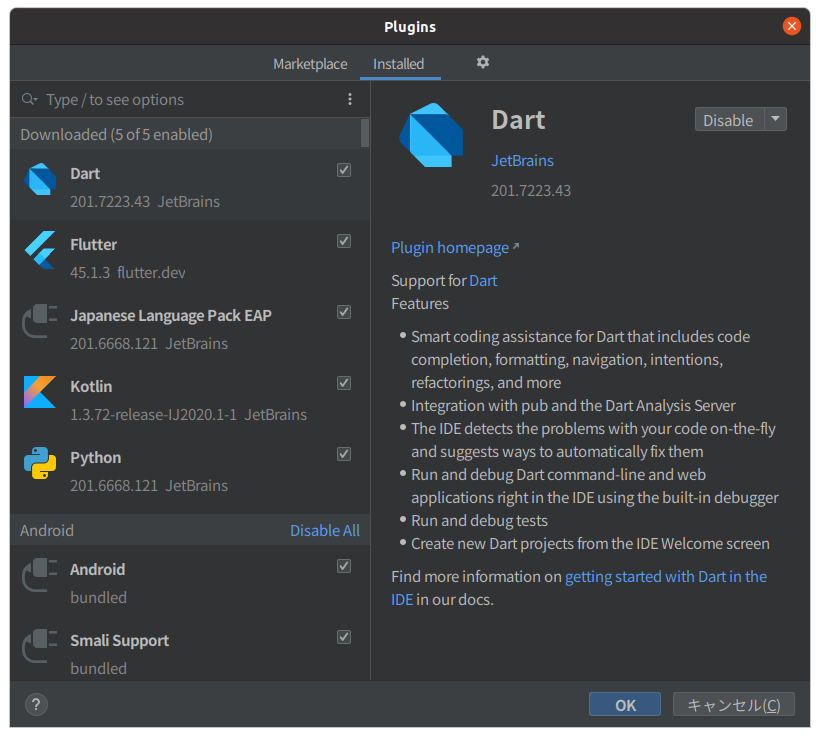820x737 pixels.
Task: Toggle the Python plugin checkbox
Action: (x=344, y=454)
